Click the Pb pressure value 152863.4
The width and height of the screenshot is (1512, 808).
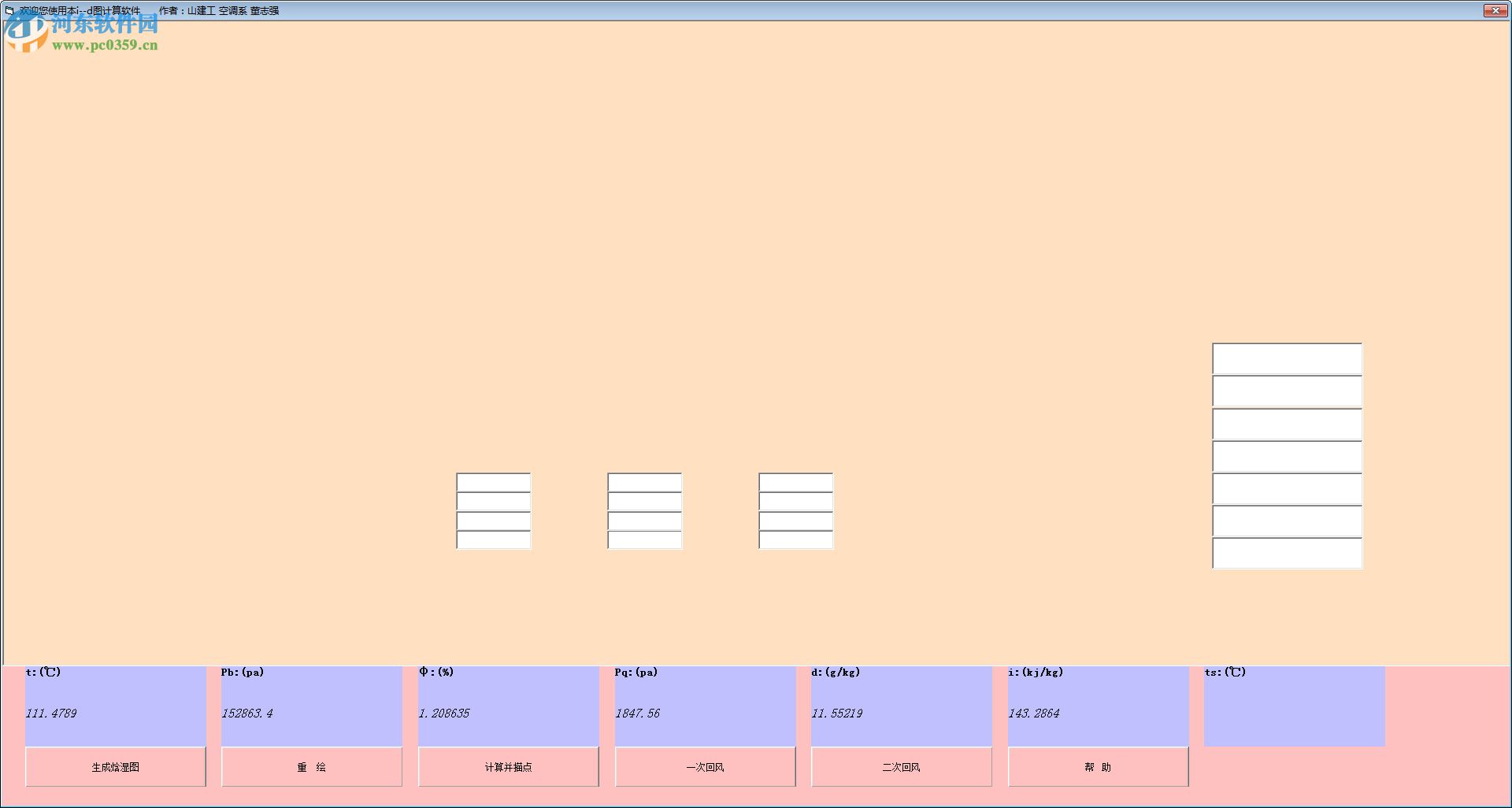[247, 713]
